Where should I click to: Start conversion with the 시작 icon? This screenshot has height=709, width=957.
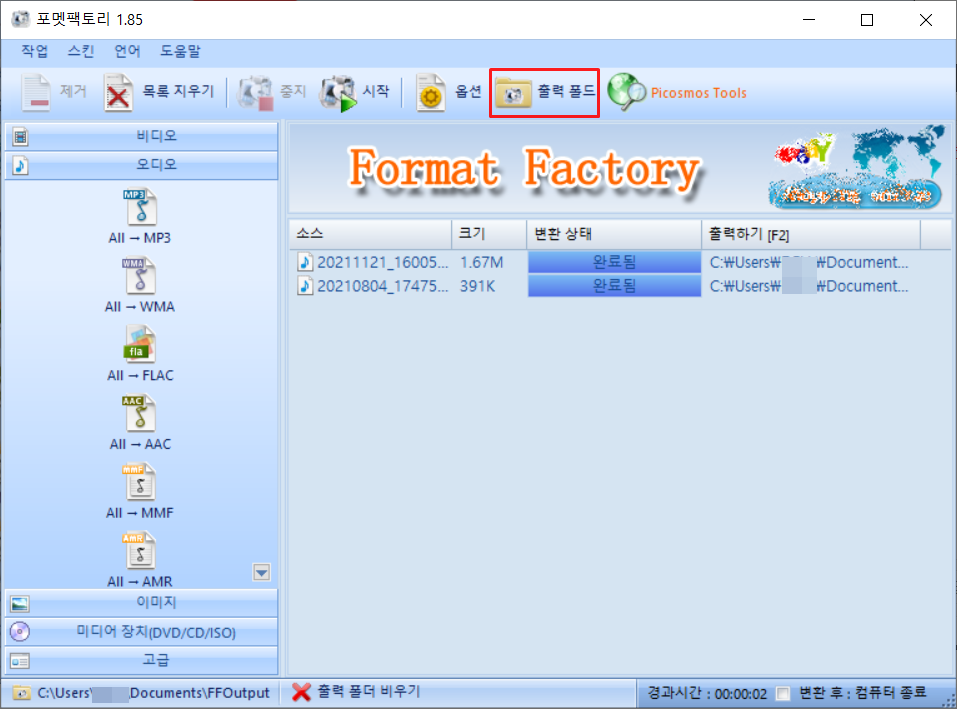[338, 93]
